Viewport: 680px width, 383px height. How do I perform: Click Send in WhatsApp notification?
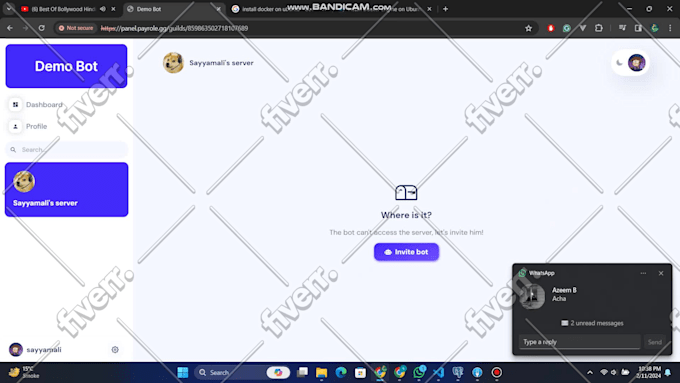655,342
